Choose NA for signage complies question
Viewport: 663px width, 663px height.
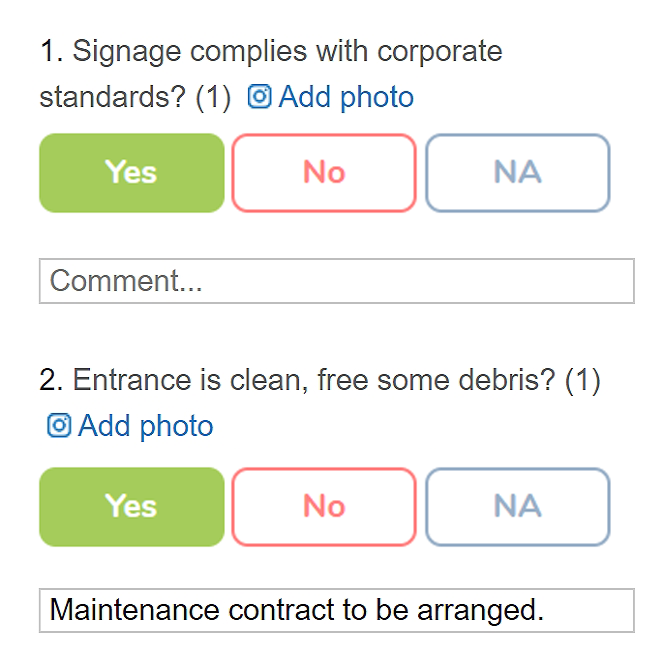[x=518, y=173]
